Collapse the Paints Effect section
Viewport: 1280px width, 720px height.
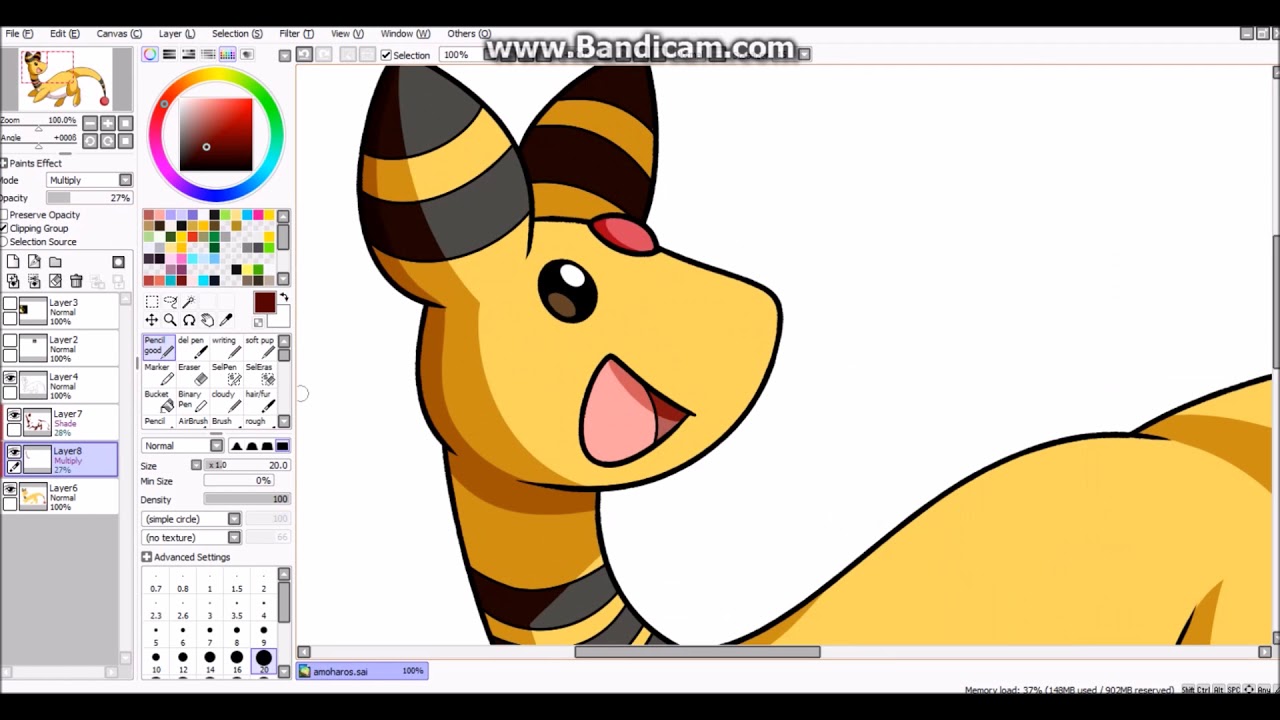(4, 163)
